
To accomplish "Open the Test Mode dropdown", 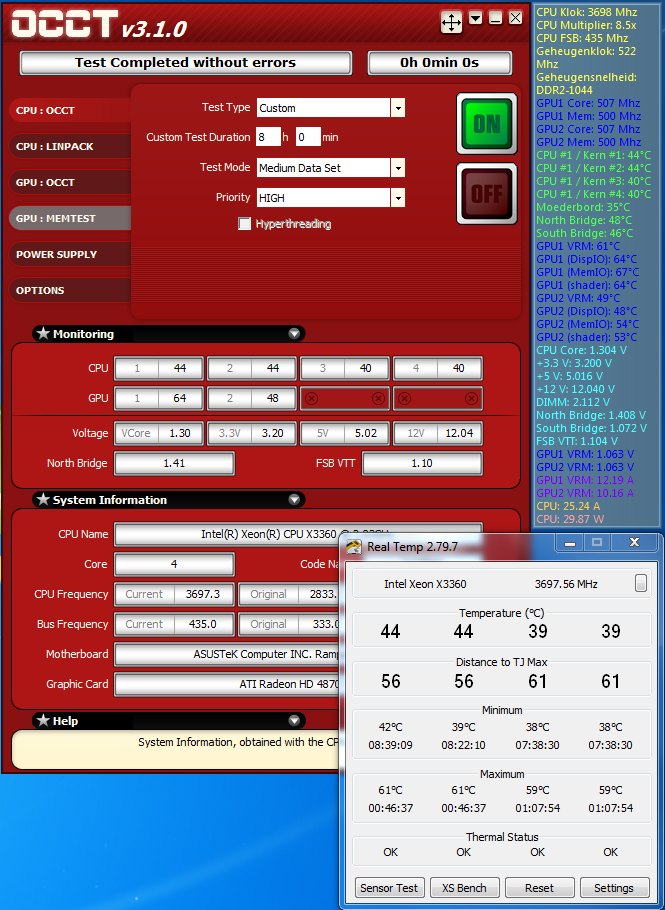I will pyautogui.click(x=398, y=168).
